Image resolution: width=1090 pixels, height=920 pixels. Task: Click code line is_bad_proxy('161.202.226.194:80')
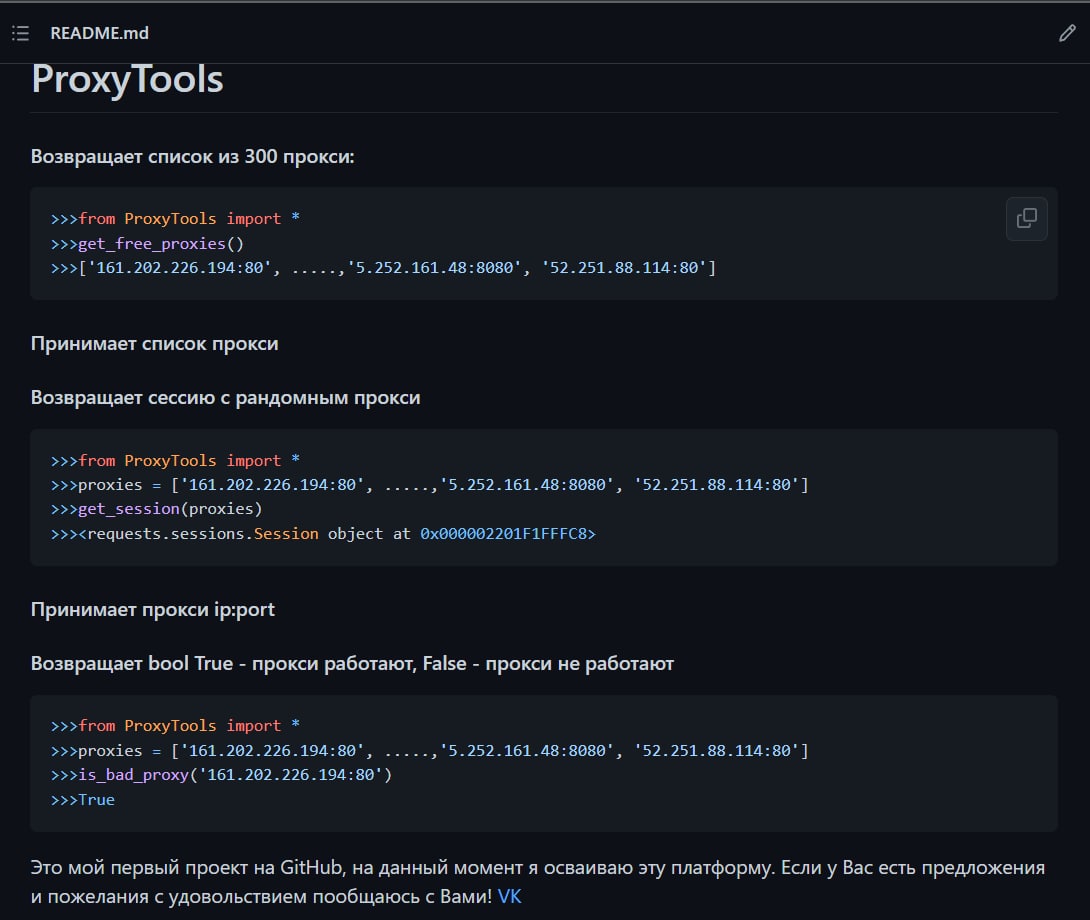222,775
